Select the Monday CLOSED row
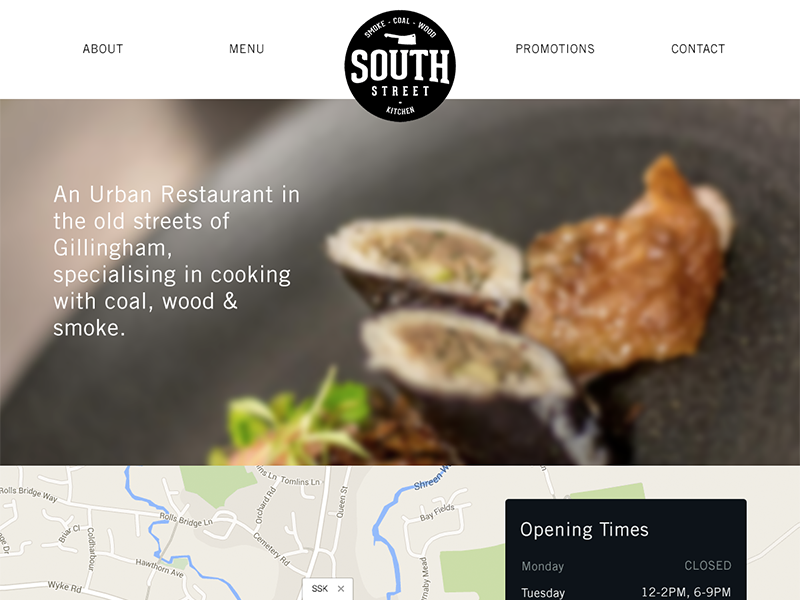The width and height of the screenshot is (800, 600). click(626, 566)
